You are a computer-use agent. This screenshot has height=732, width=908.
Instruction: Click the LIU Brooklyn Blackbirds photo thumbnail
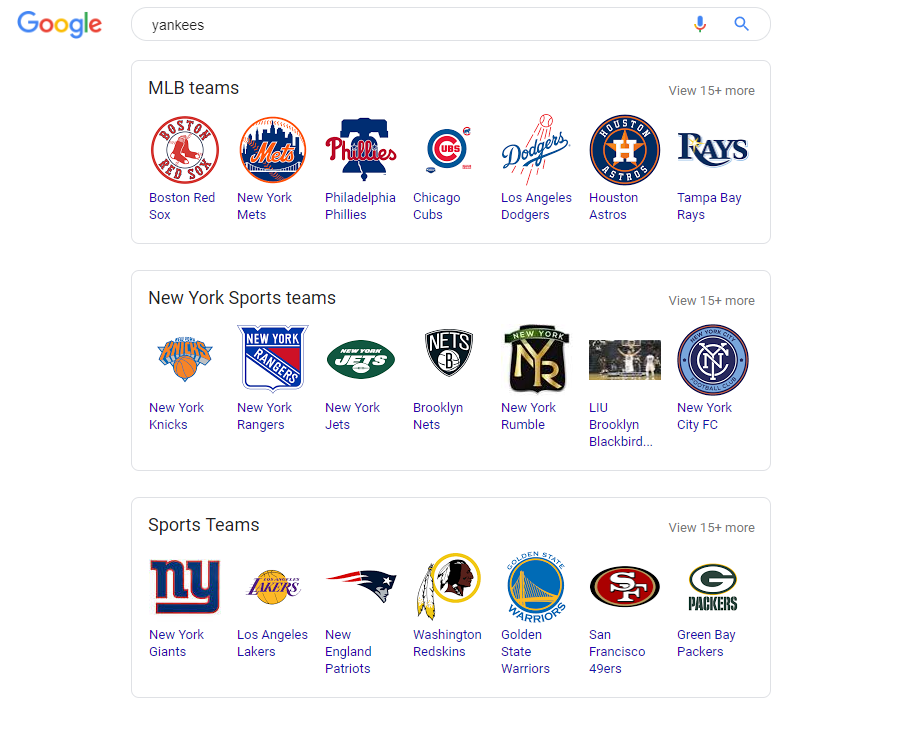point(624,360)
